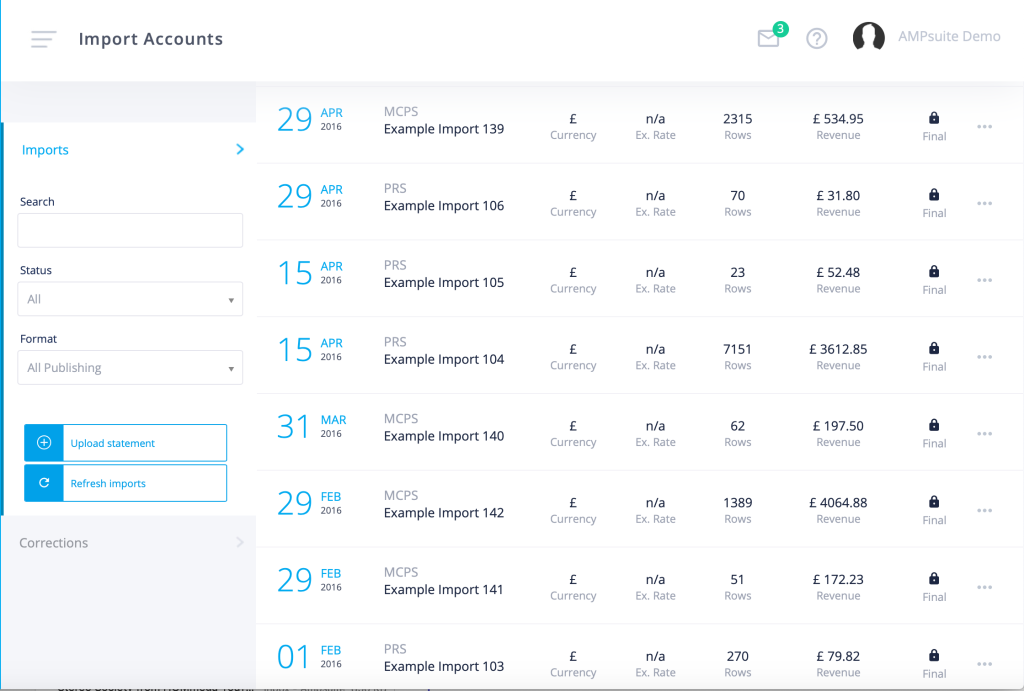Open the three-dot menu for Example Import 140
The width and height of the screenshot is (1024, 691).
coord(984,434)
